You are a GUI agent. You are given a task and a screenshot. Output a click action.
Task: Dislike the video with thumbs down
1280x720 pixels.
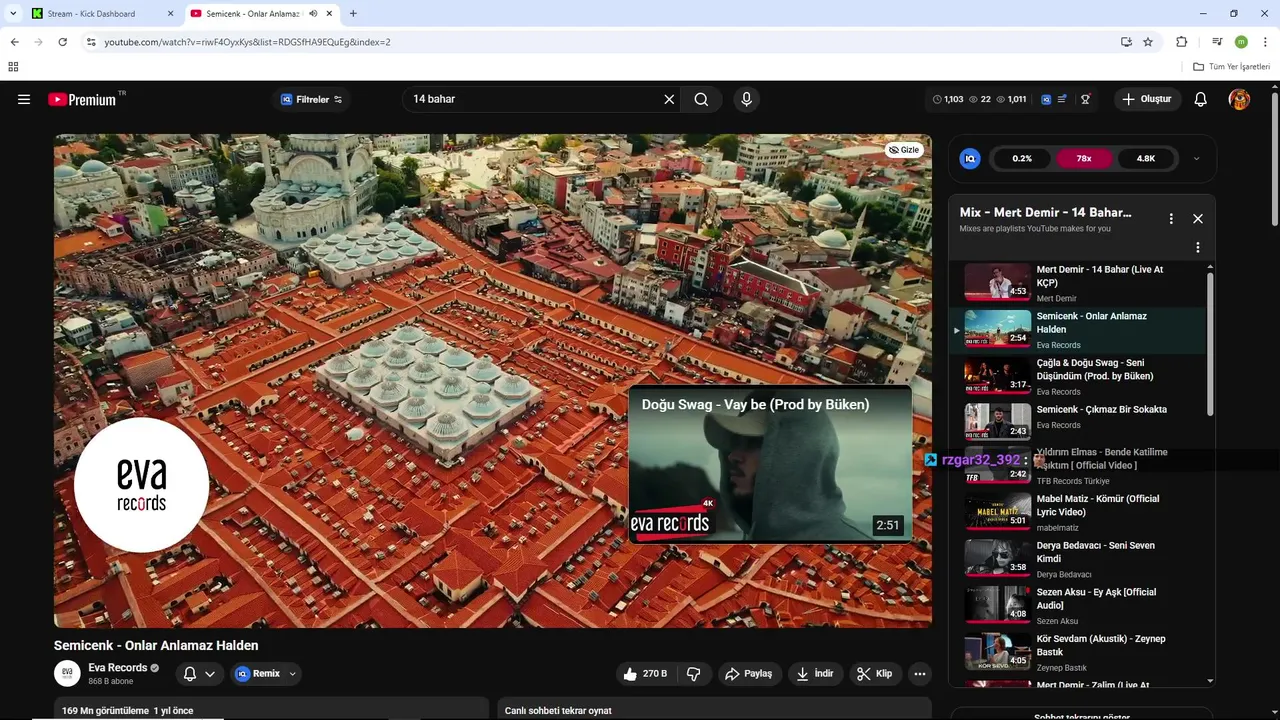(694, 674)
